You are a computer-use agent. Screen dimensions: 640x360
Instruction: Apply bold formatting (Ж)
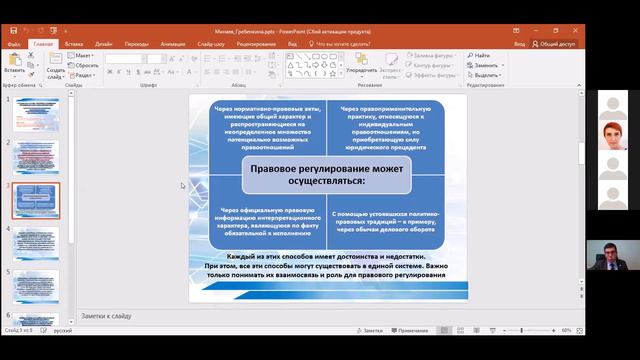(109, 72)
